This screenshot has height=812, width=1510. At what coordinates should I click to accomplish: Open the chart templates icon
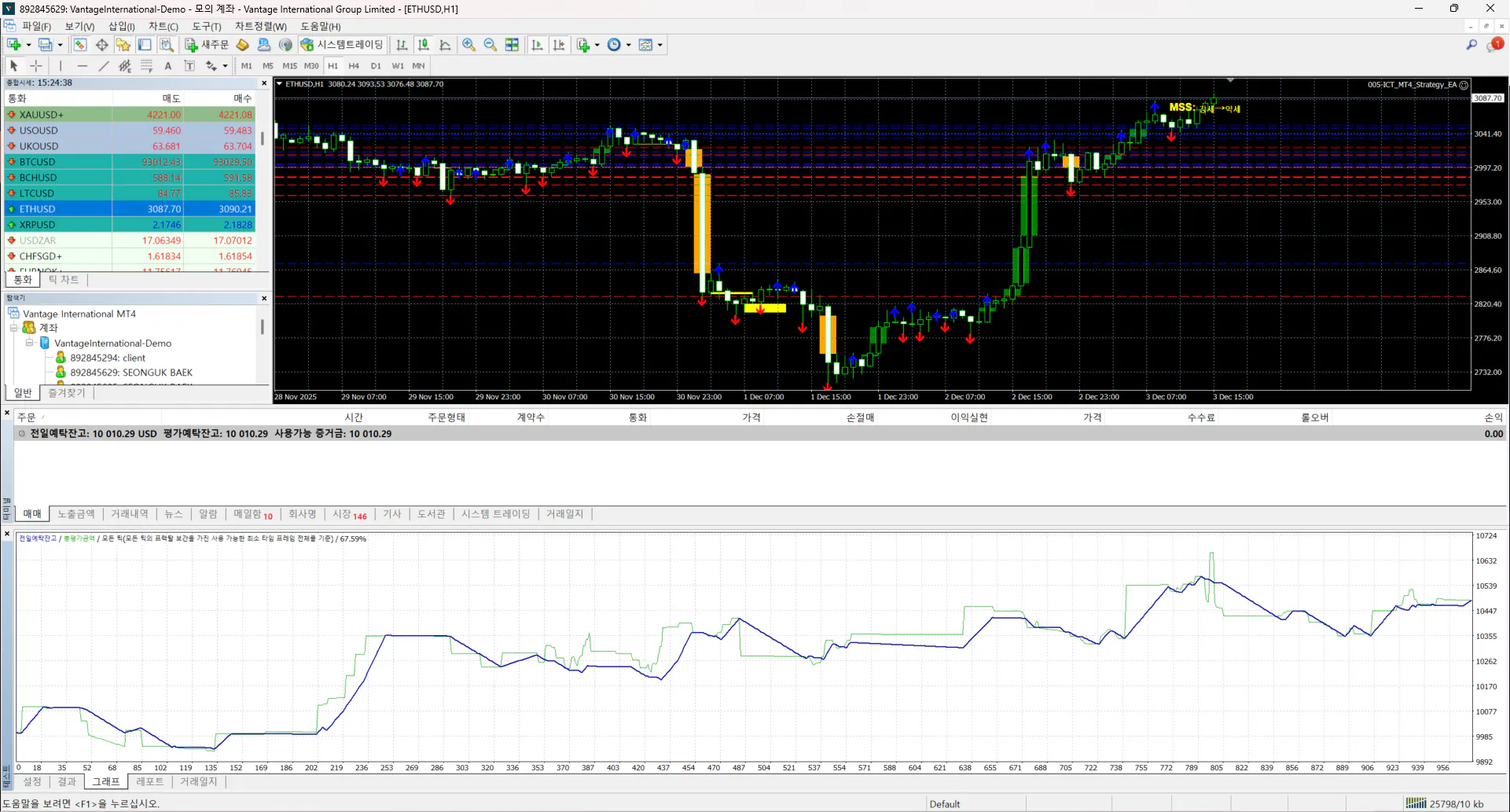click(x=646, y=45)
